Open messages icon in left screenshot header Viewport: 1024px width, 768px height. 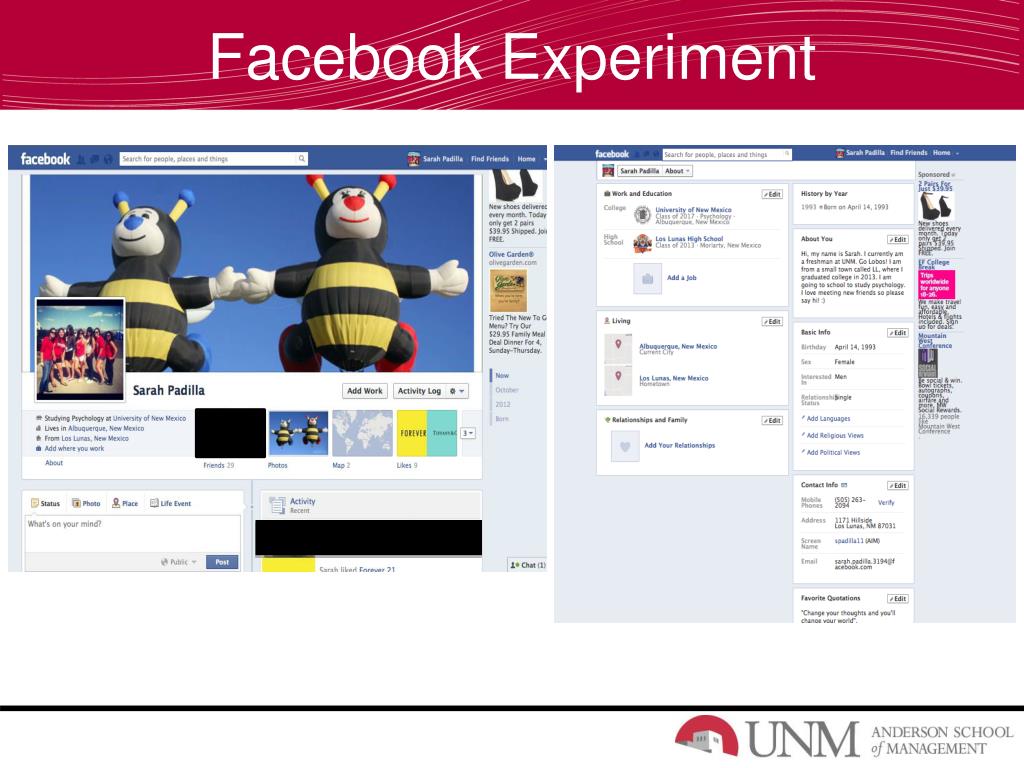click(x=94, y=159)
